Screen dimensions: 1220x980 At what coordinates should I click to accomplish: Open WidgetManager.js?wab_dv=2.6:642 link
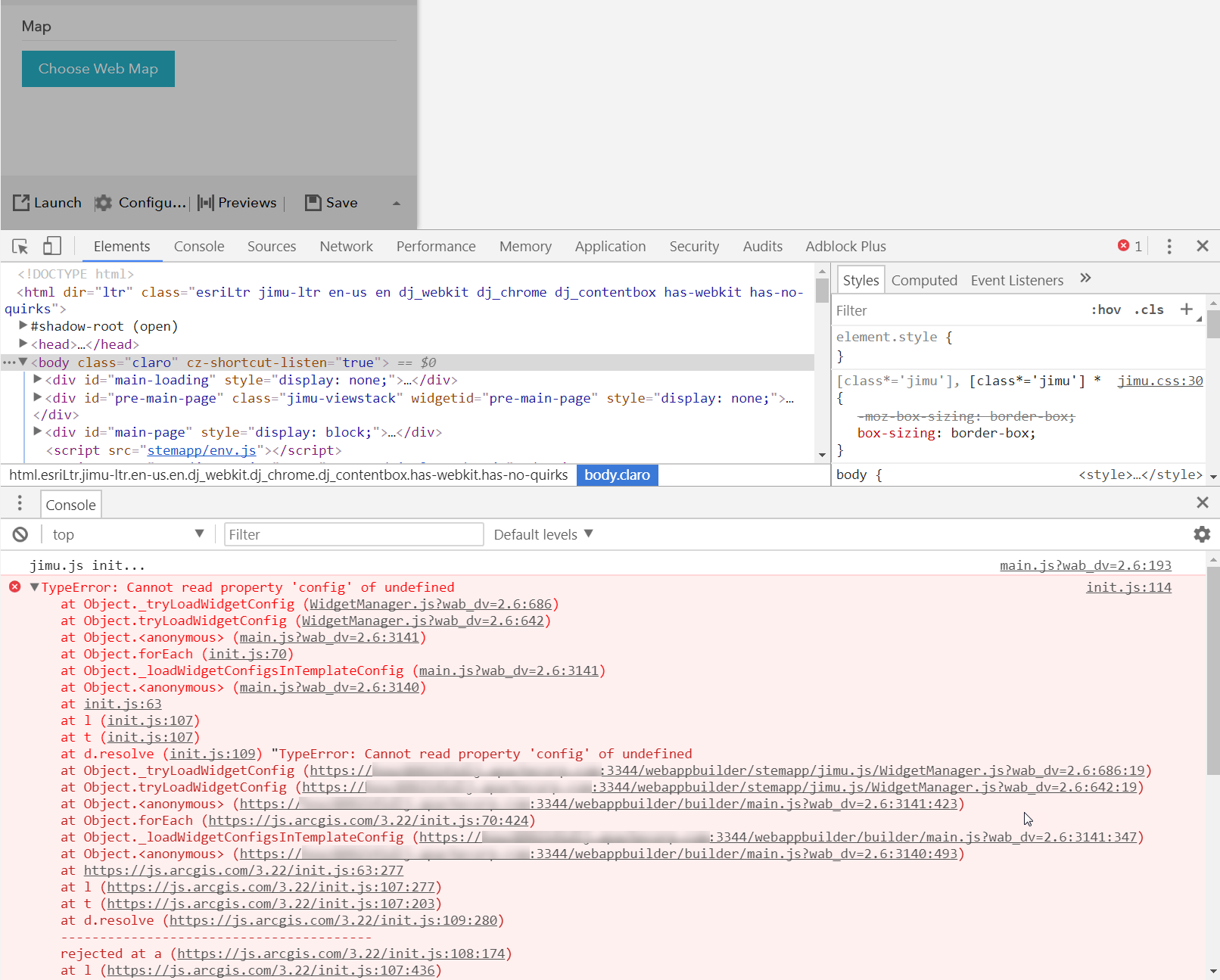point(423,621)
